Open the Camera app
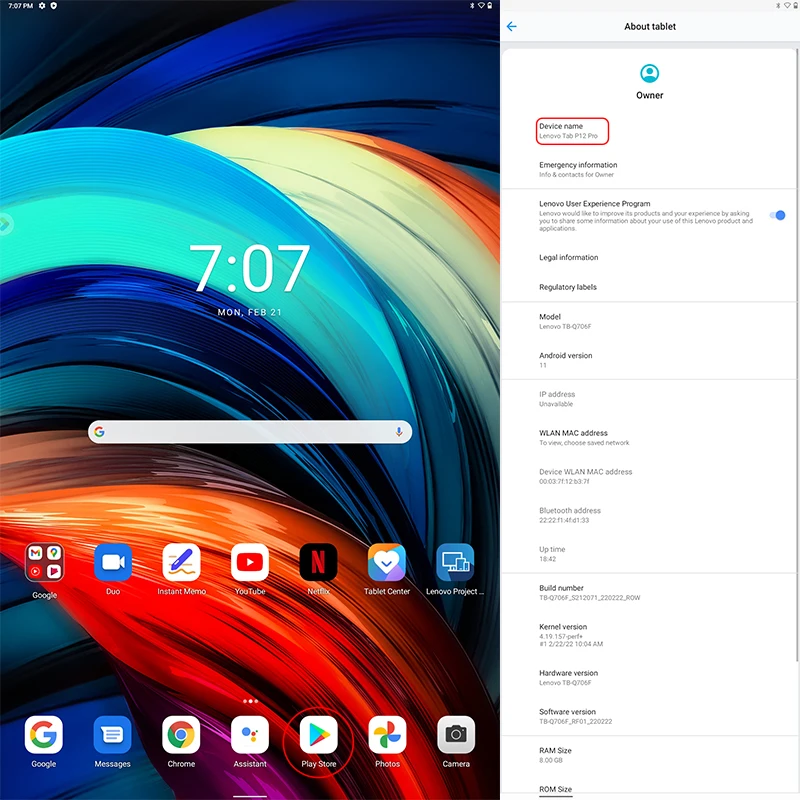Screen dimensions: 800x800 (x=456, y=735)
